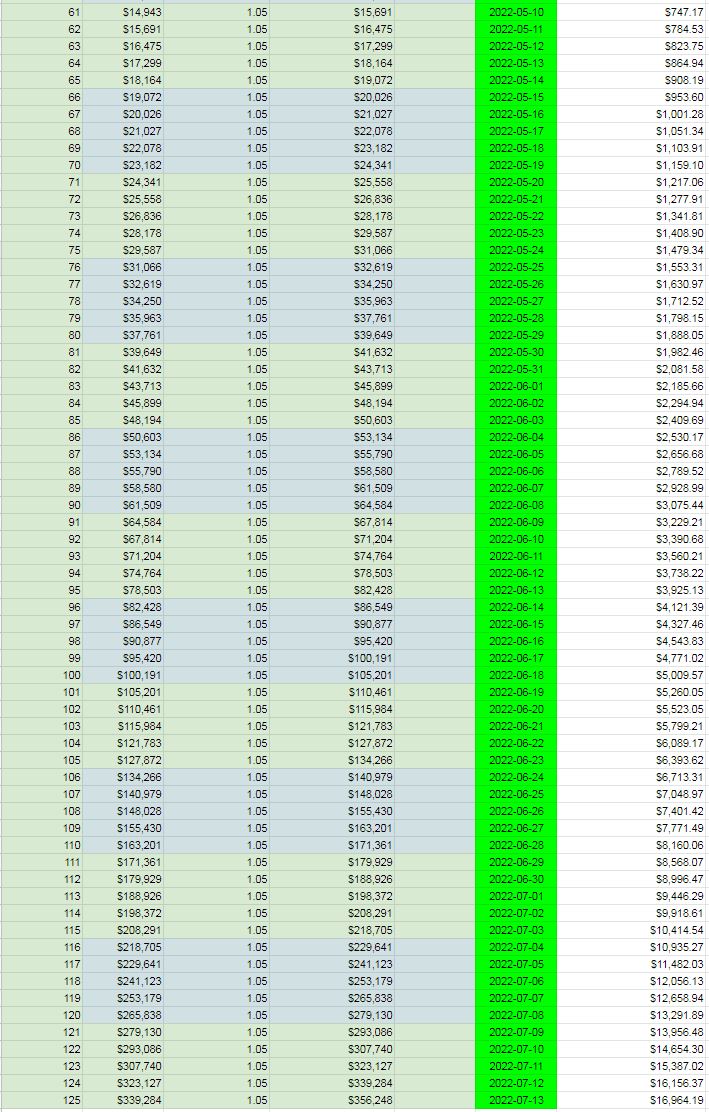Image resolution: width=709 pixels, height=1112 pixels.
Task: Click the date 2022-05-15
Action: 516,97
